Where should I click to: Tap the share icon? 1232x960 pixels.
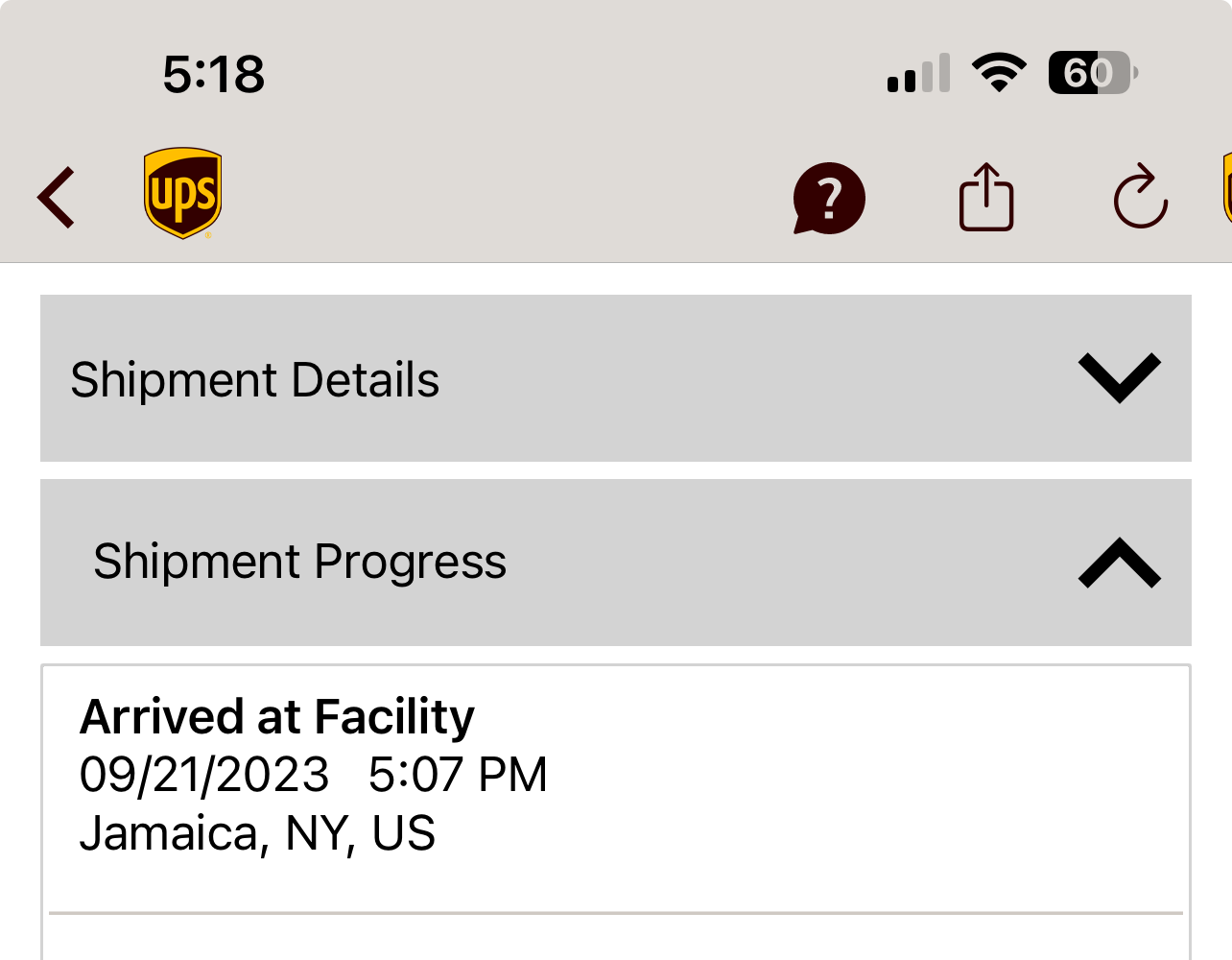pos(986,198)
